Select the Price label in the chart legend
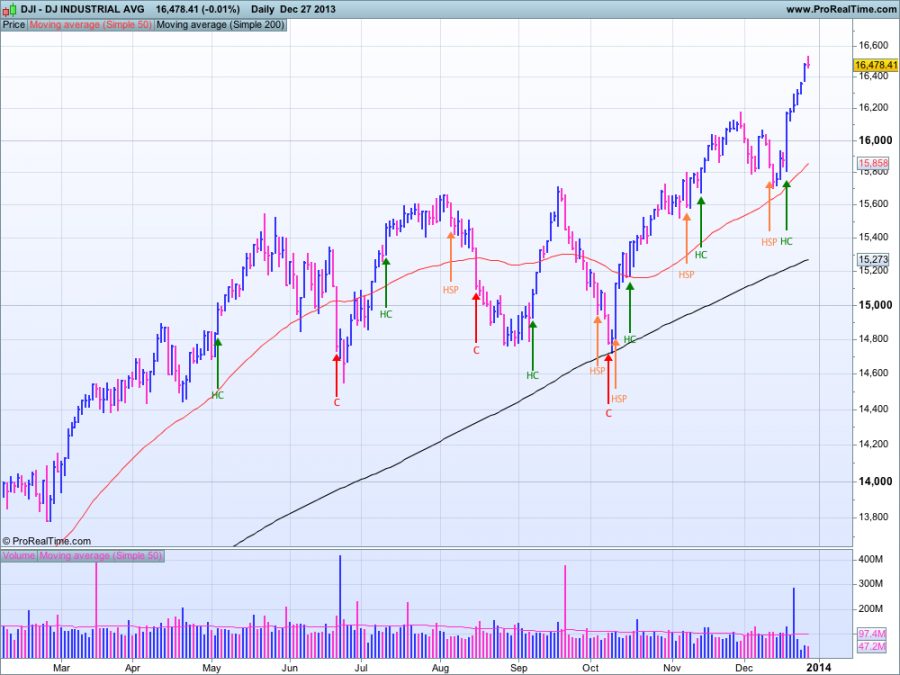The image size is (900, 675). 14,25
